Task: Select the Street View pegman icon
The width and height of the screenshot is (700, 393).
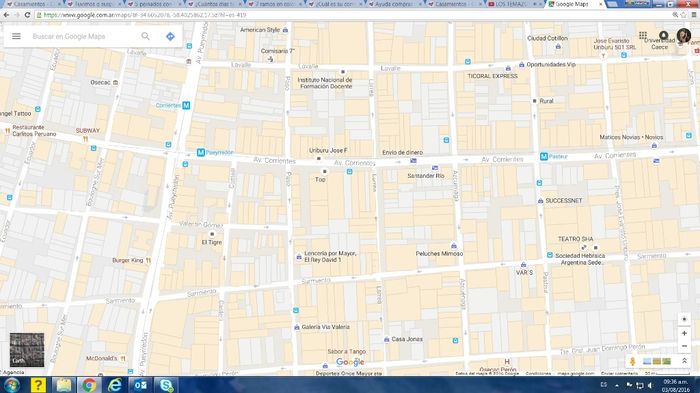Action: click(x=633, y=361)
